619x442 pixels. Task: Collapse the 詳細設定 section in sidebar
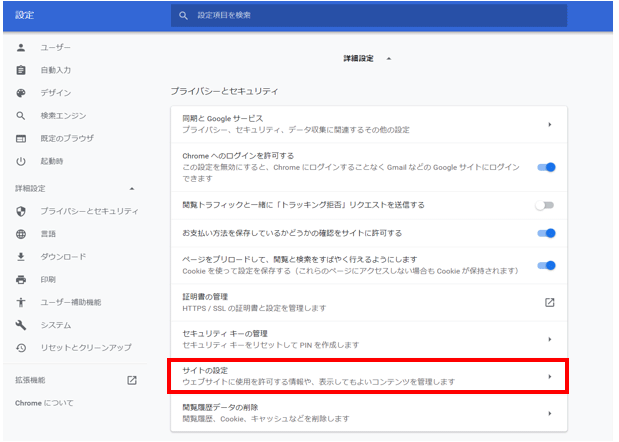pyautogui.click(x=132, y=188)
